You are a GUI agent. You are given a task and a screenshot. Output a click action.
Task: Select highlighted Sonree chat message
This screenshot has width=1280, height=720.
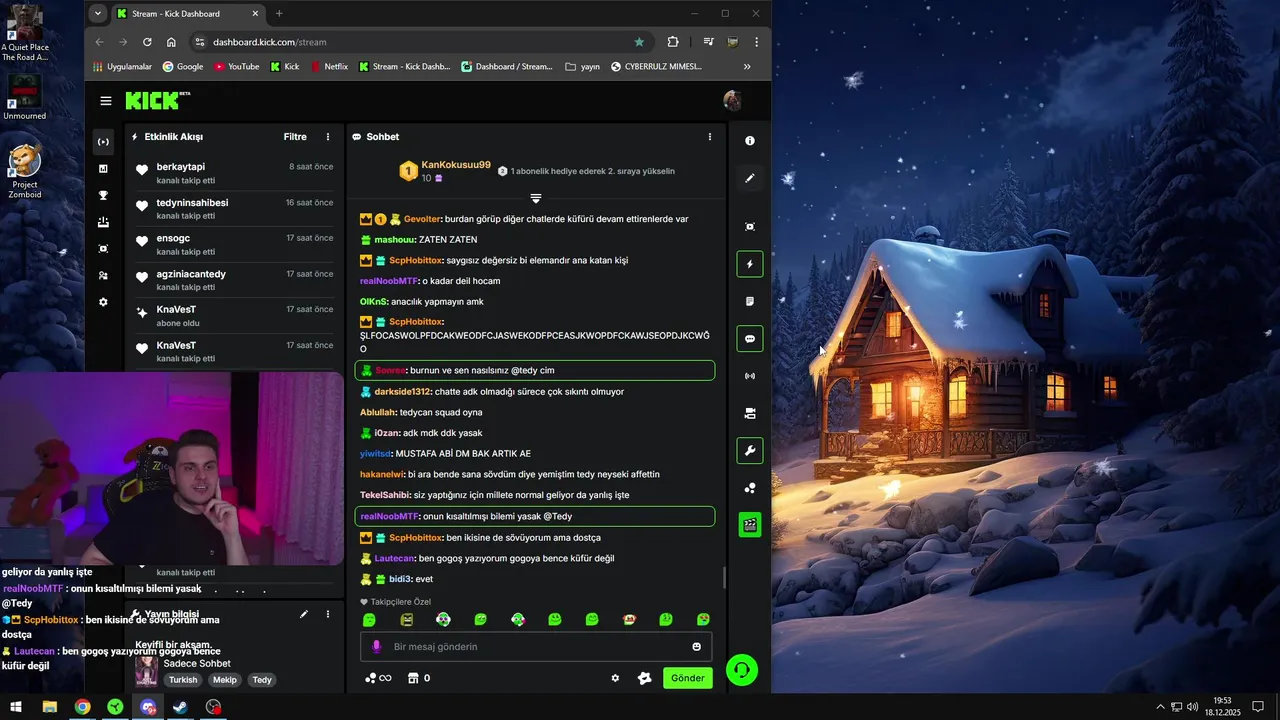[535, 370]
